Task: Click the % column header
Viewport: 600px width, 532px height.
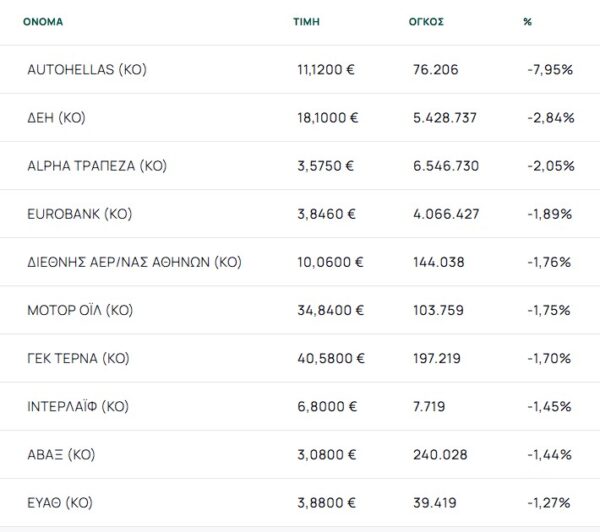Action: [x=527, y=20]
